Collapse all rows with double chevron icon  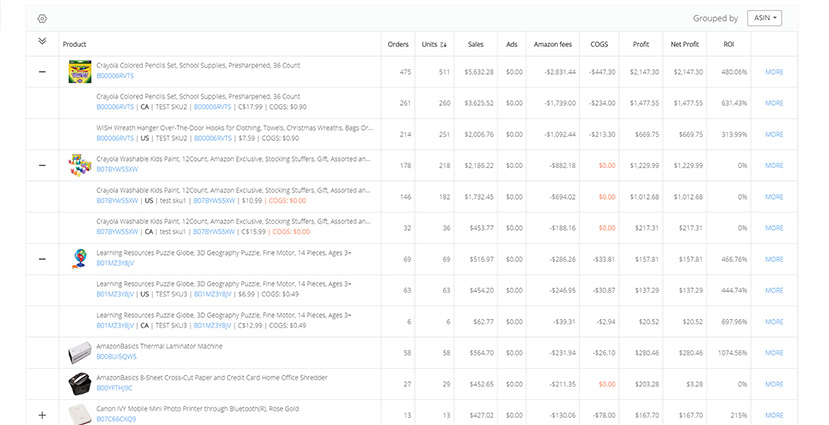42,41
